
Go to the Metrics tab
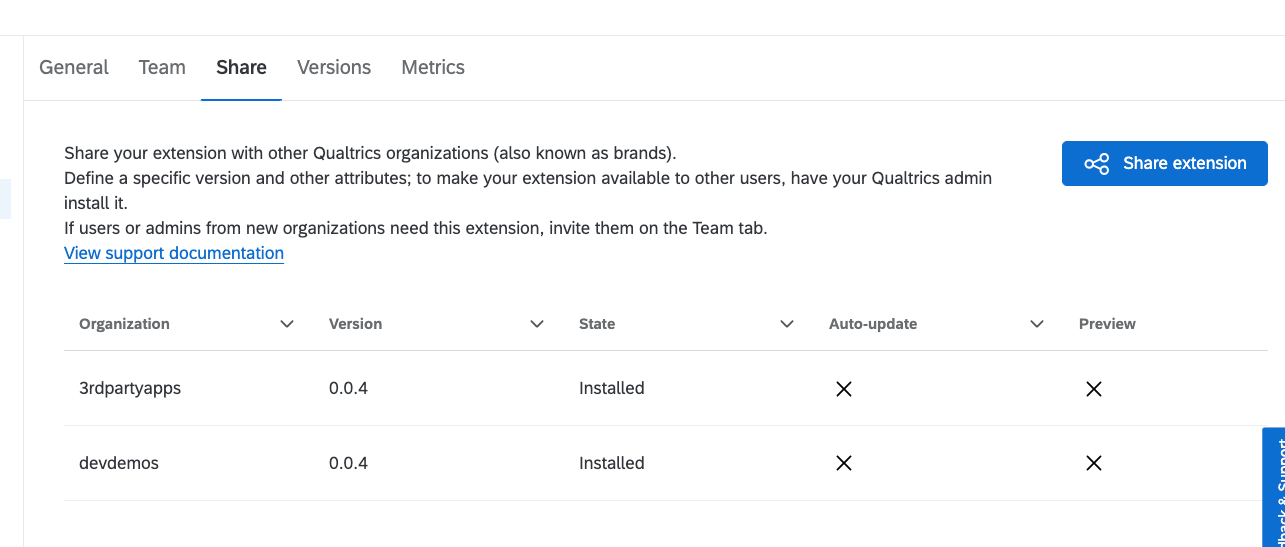(433, 67)
